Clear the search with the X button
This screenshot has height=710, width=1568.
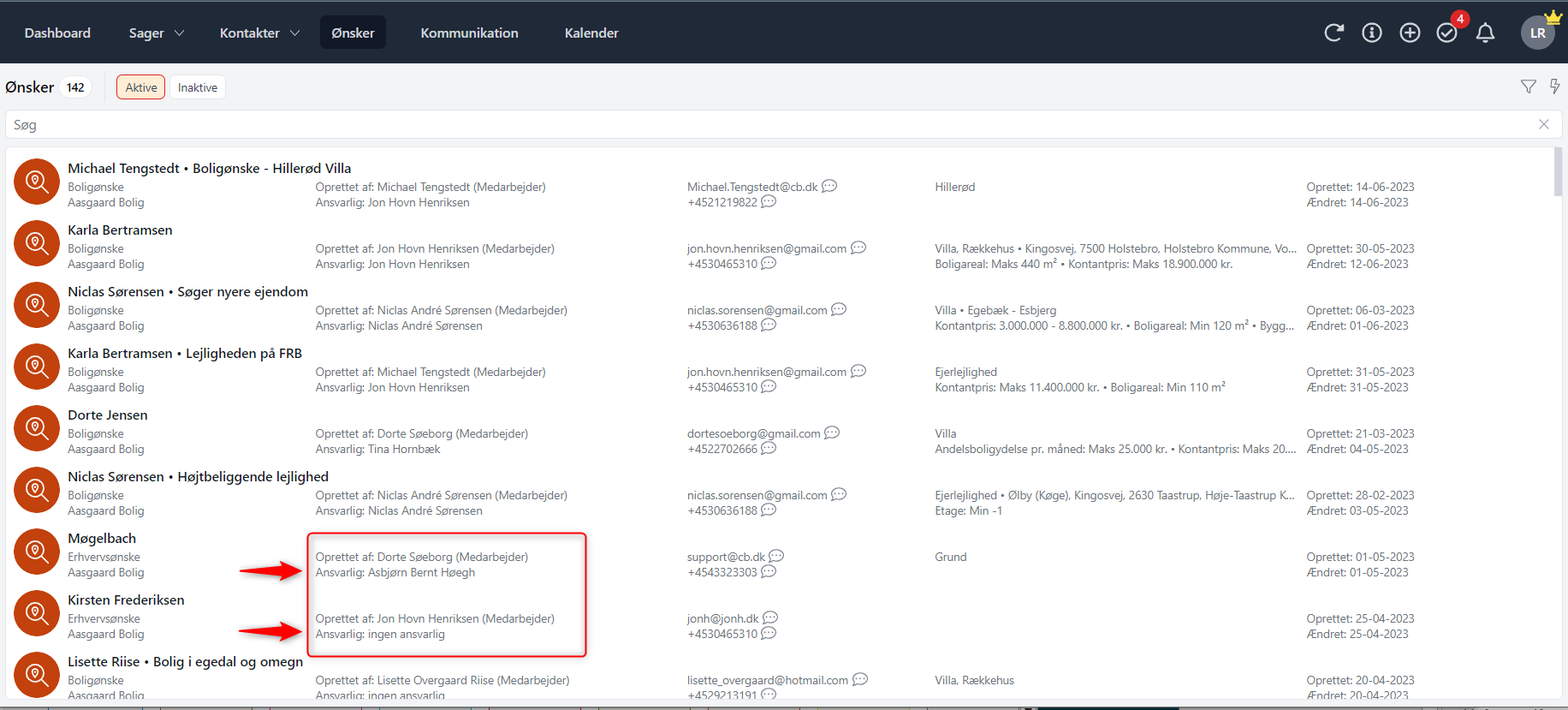1543,124
